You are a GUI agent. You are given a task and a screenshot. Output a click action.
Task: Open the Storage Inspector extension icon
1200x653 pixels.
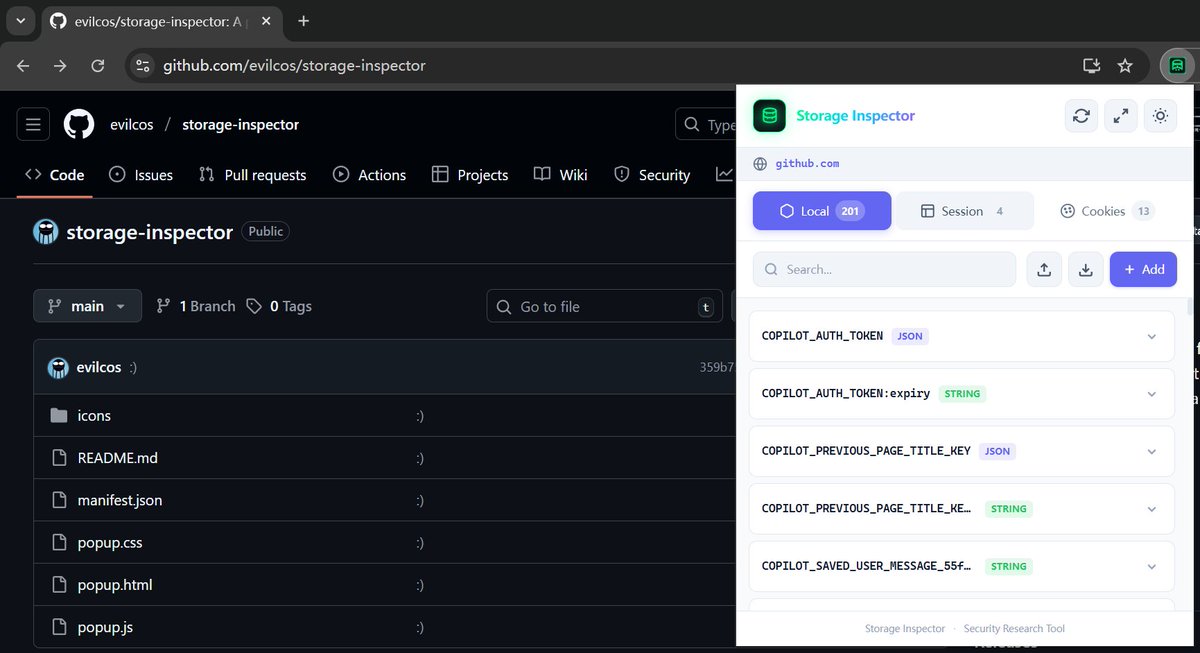[x=1177, y=66]
